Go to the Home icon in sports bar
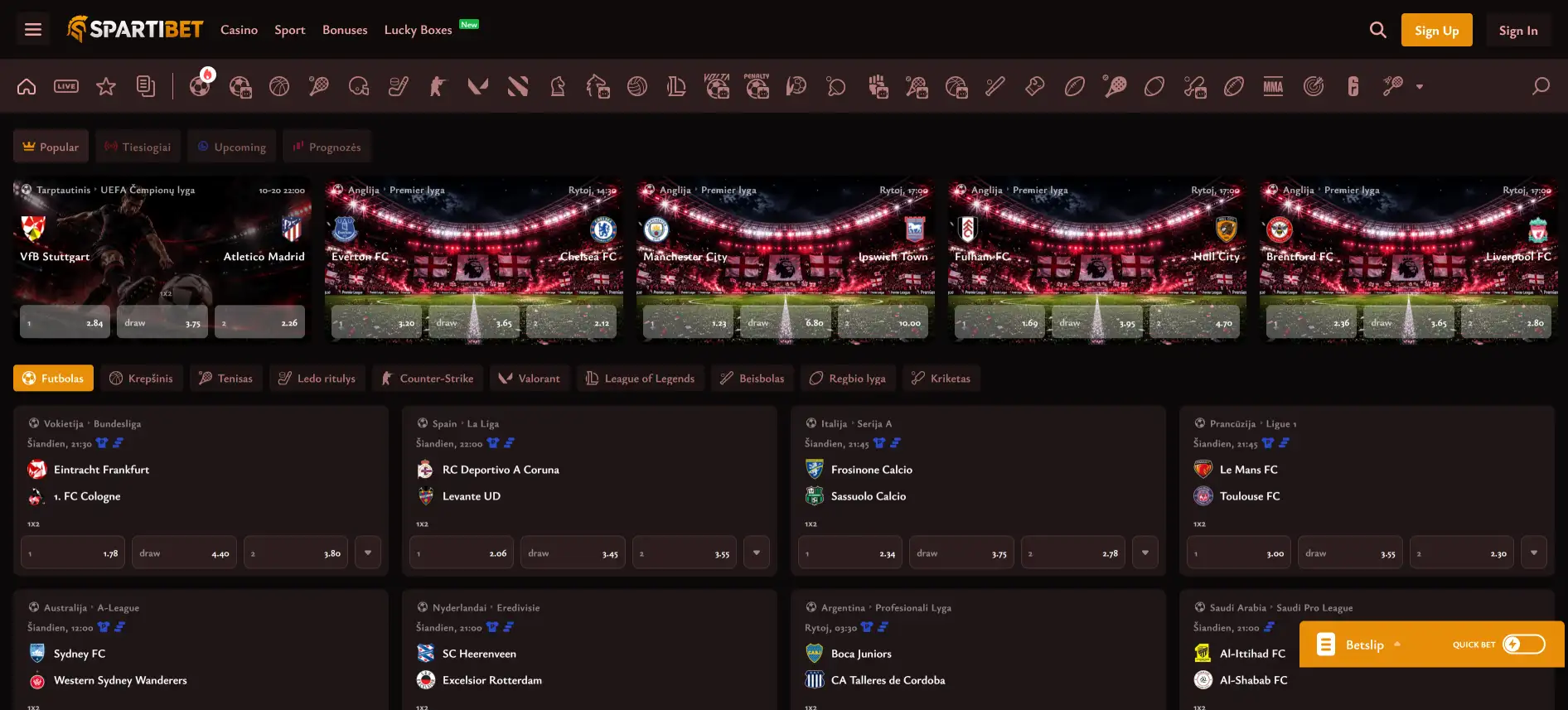The image size is (1568, 710). [x=27, y=86]
